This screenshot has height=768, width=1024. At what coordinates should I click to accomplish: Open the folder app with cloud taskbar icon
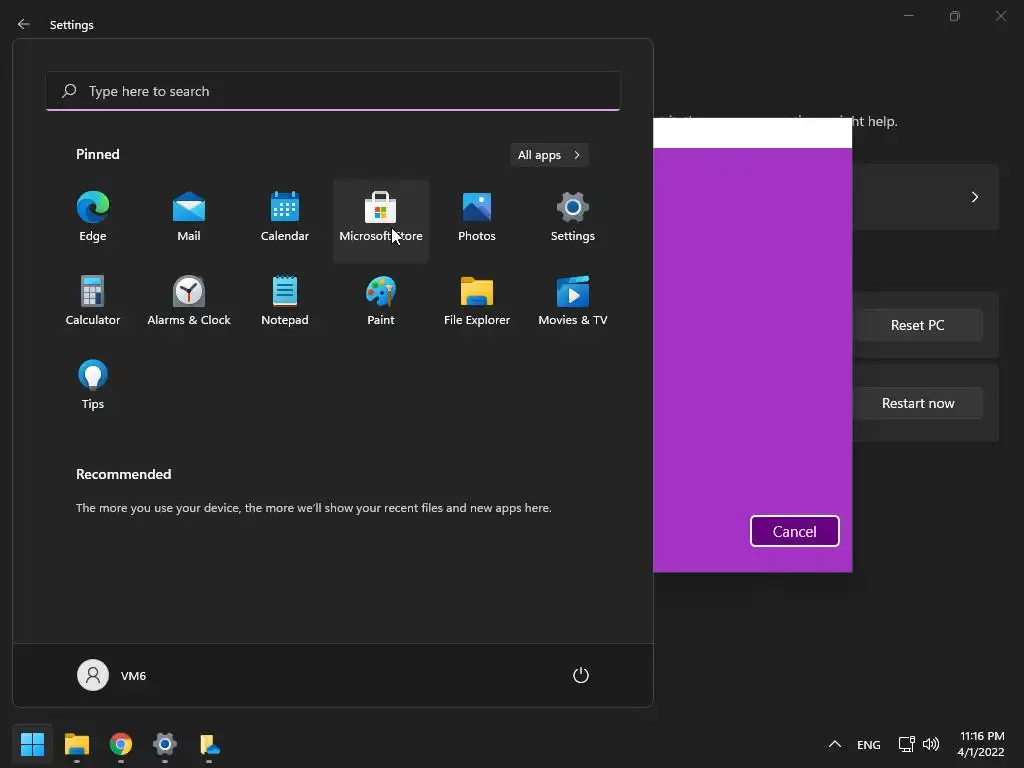tap(209, 744)
